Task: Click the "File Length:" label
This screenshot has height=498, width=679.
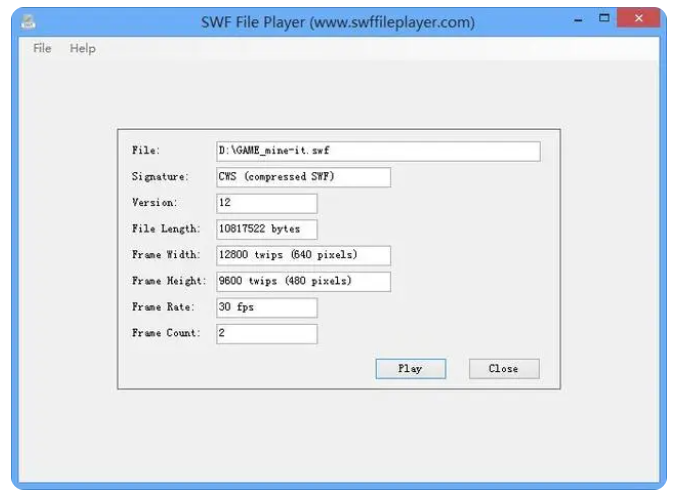Action: [166, 229]
